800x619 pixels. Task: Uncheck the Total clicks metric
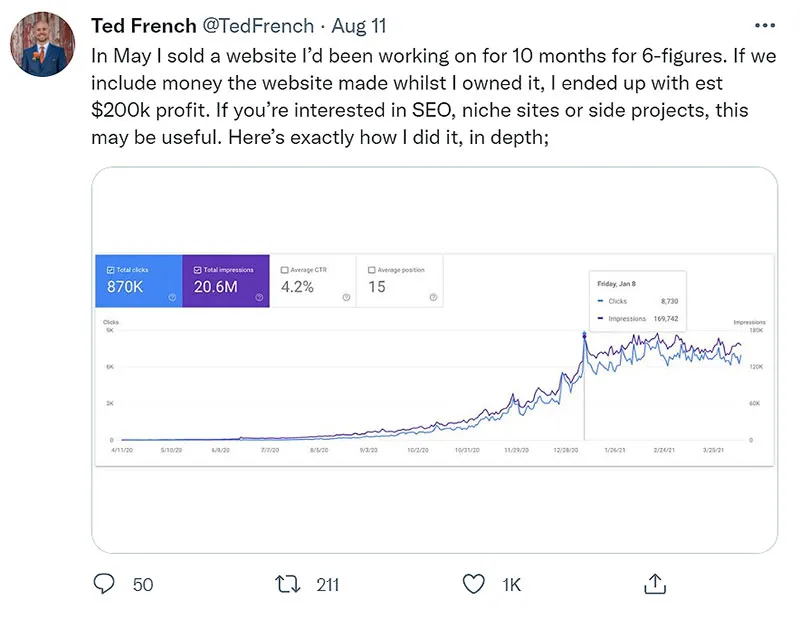click(x=110, y=269)
